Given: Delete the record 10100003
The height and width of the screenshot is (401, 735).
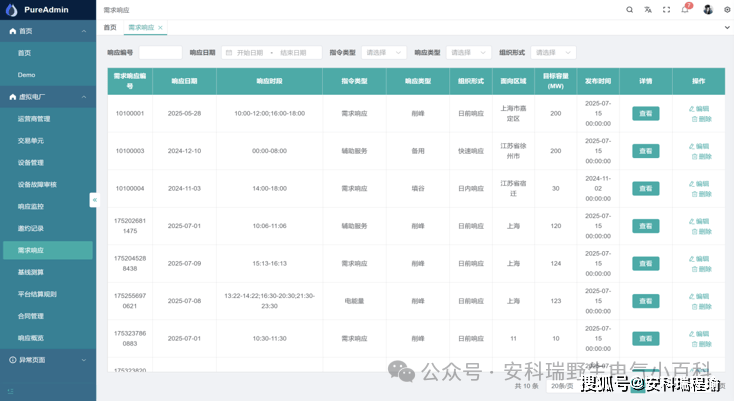Looking at the screenshot, I should (x=702, y=157).
